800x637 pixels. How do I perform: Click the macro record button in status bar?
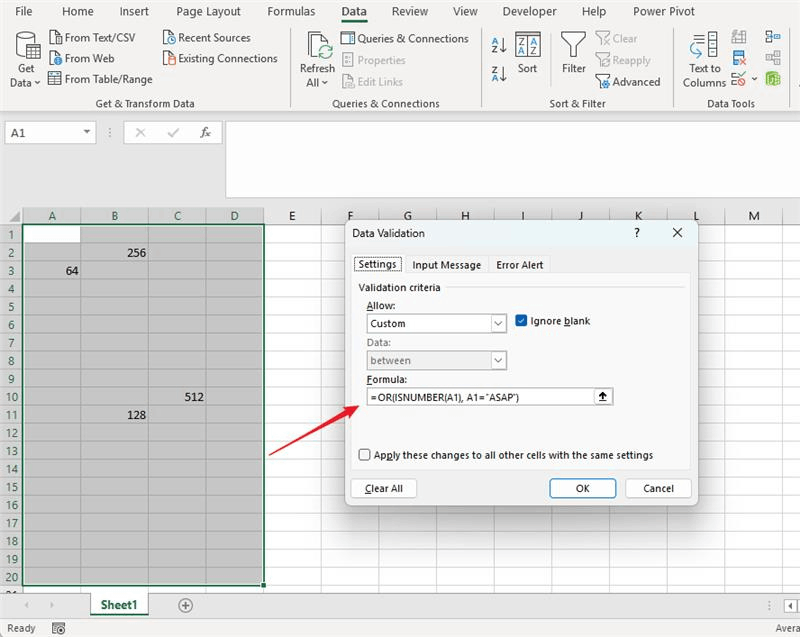(58, 628)
